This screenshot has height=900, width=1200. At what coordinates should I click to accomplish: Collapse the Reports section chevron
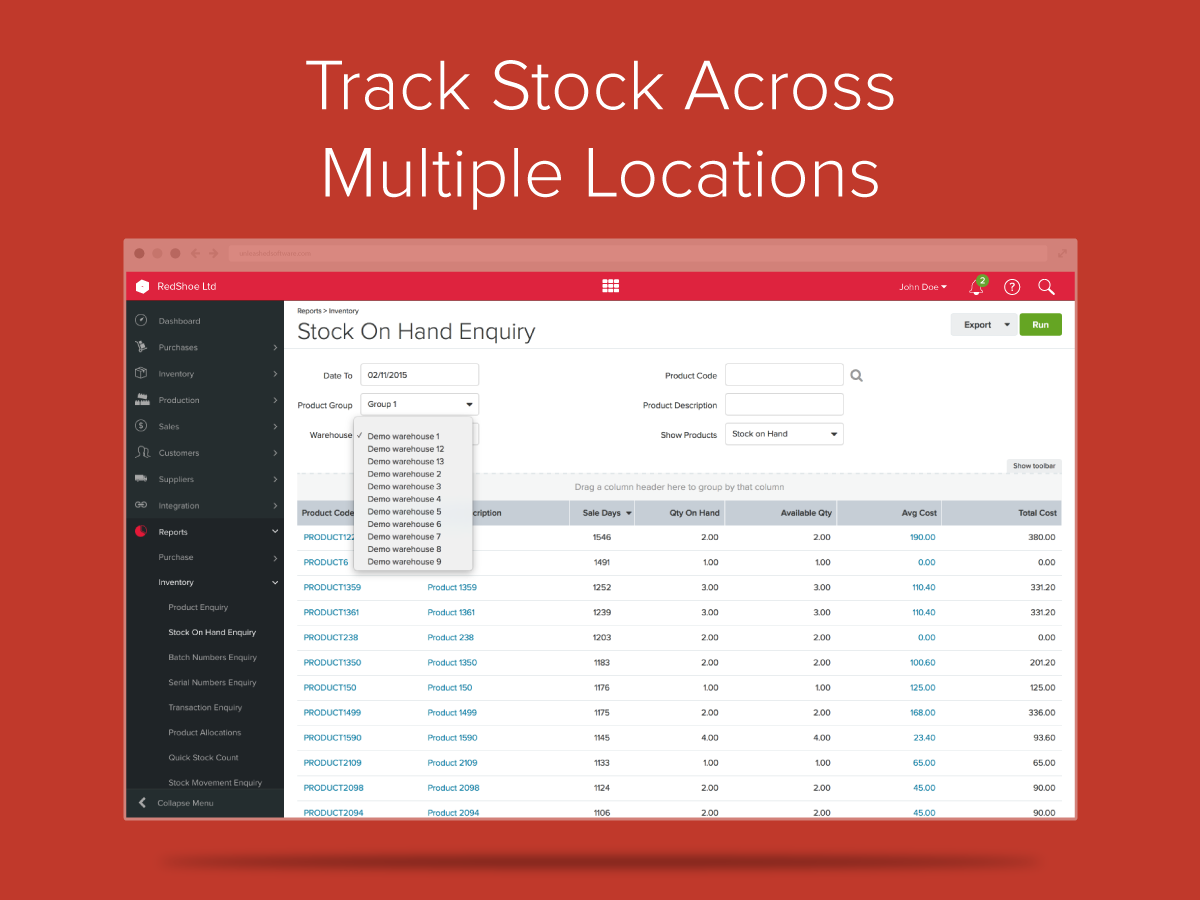275,532
